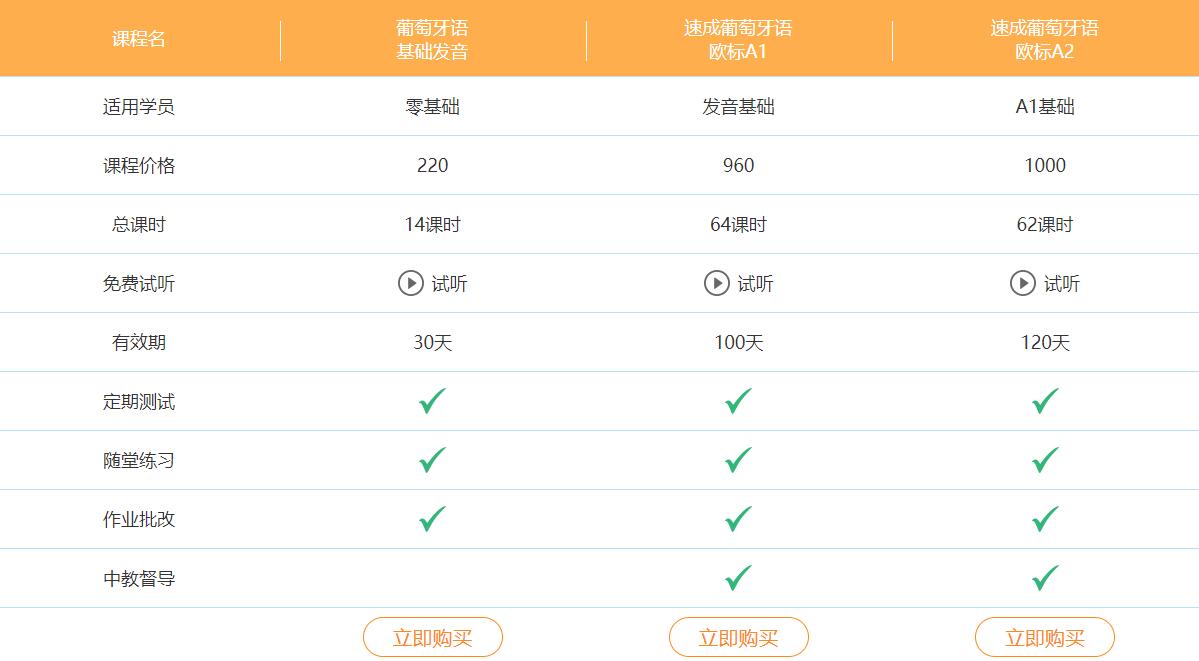Click 立即购买 for the 欧标A2 course
Viewport: 1199px width, 661px height.
[1046, 636]
